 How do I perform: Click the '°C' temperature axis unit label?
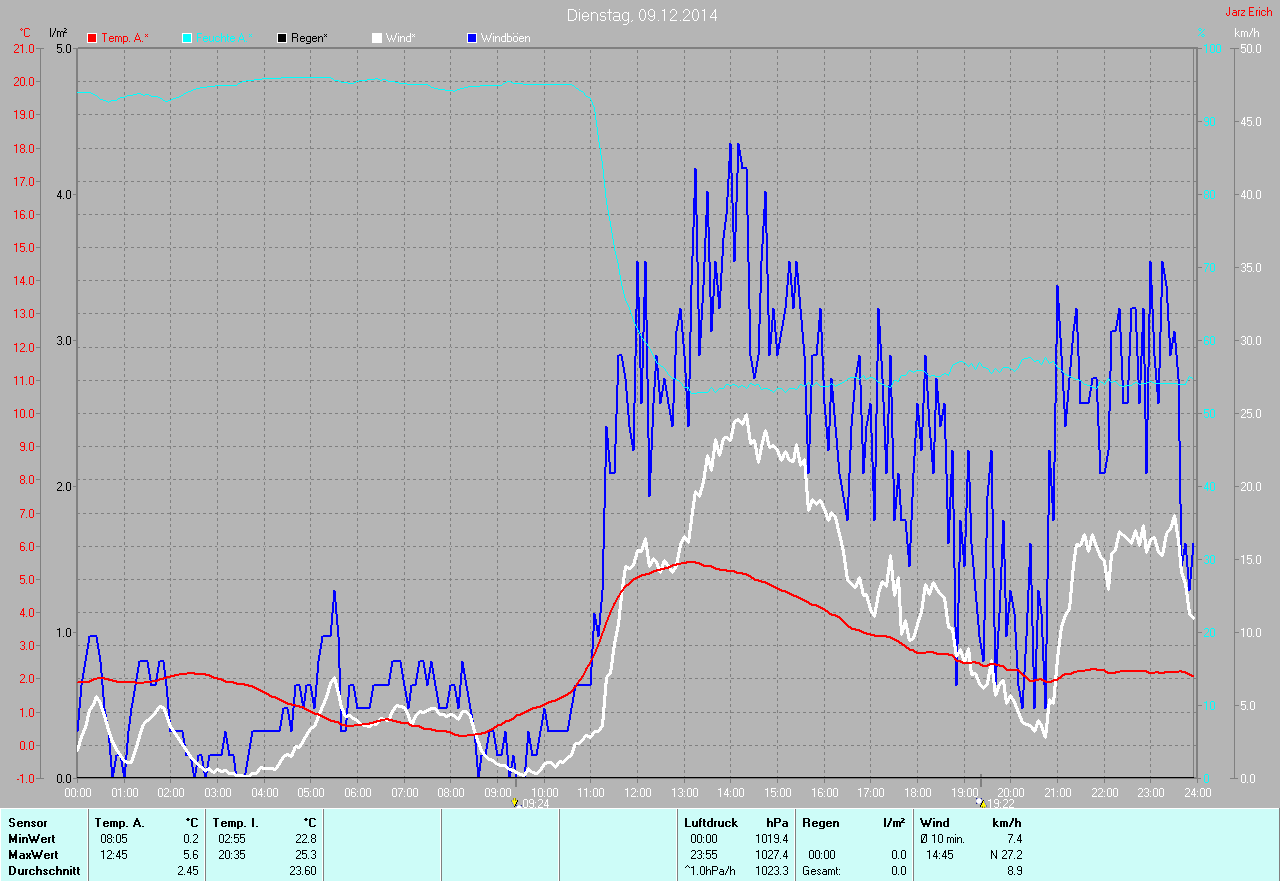tap(25, 33)
